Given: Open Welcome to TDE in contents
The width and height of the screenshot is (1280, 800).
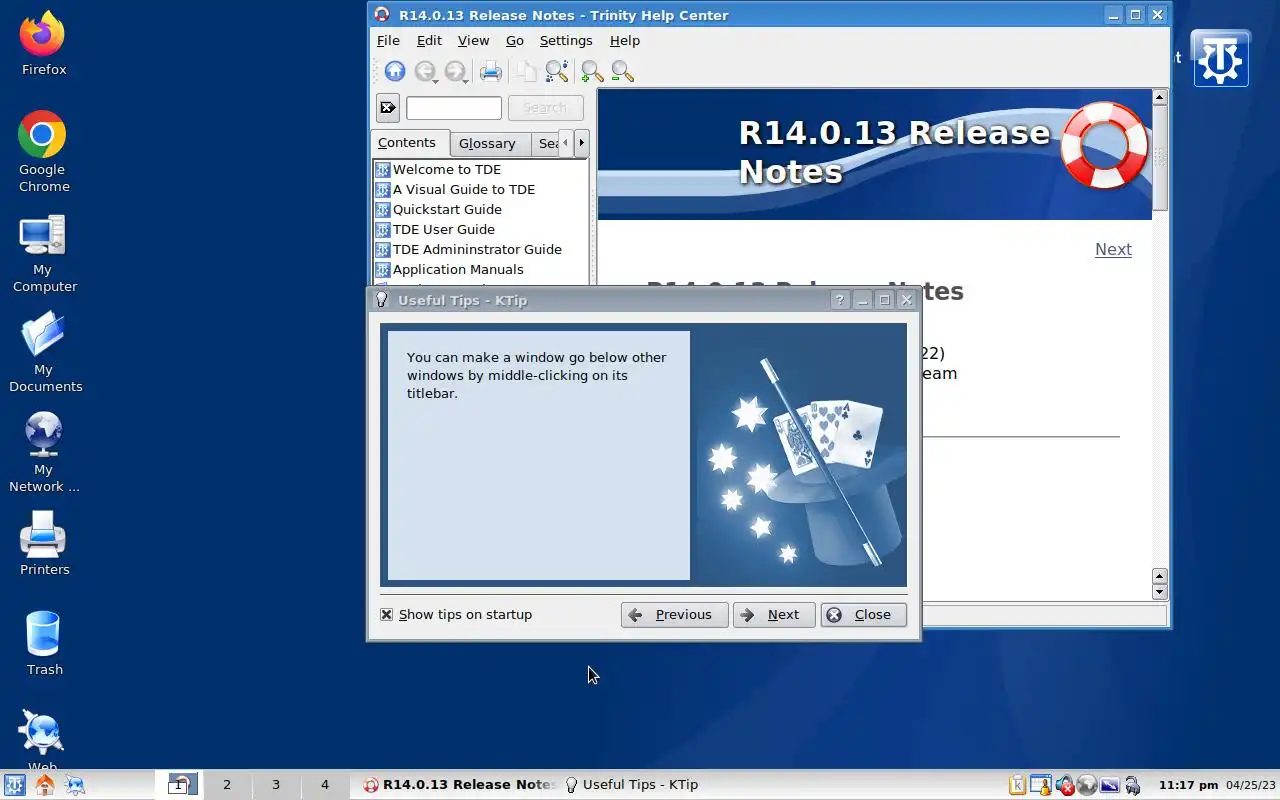Looking at the screenshot, I should pyautogui.click(x=447, y=169).
